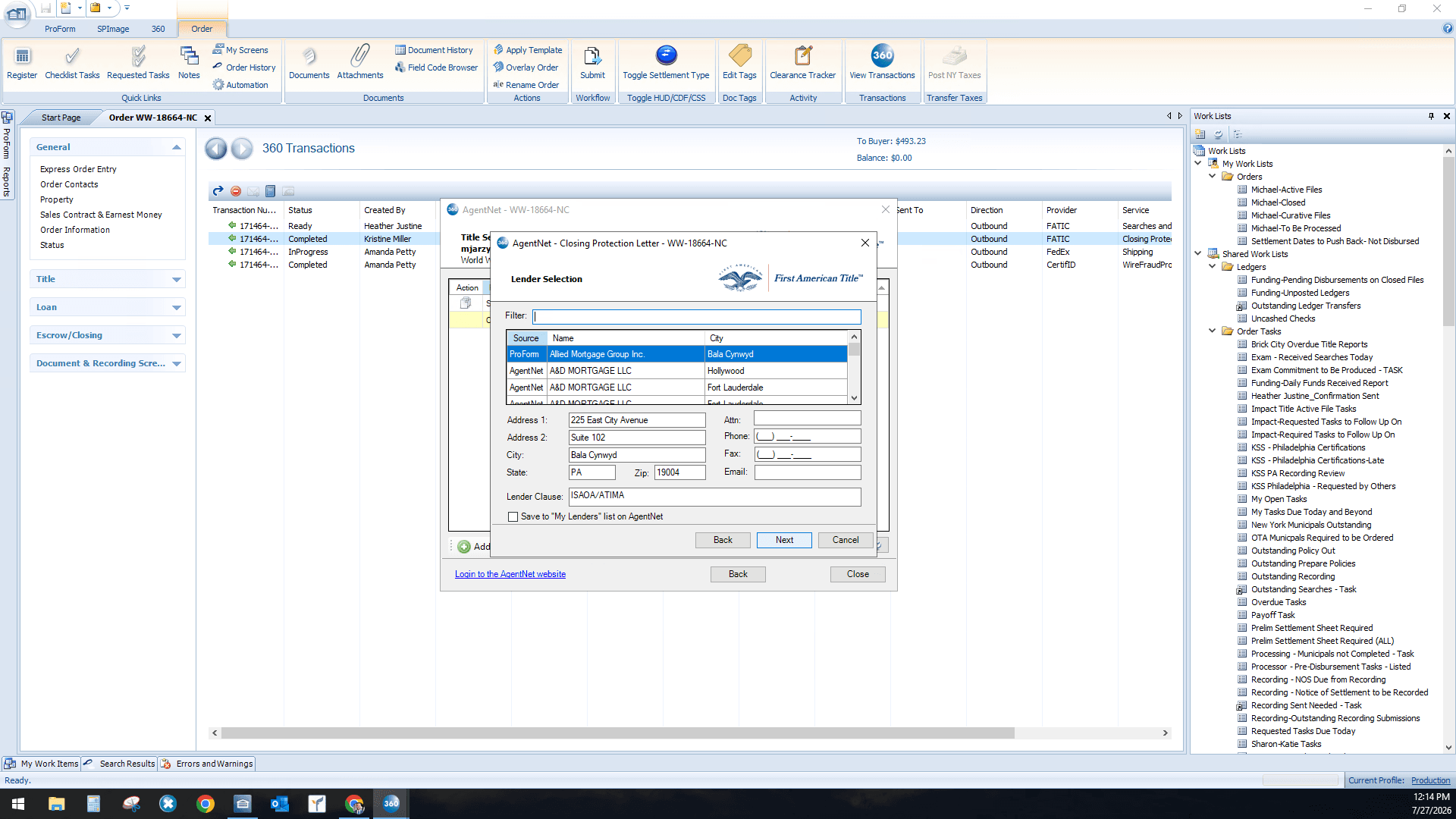
Task: Click the Submit workflow icon
Action: [592, 62]
